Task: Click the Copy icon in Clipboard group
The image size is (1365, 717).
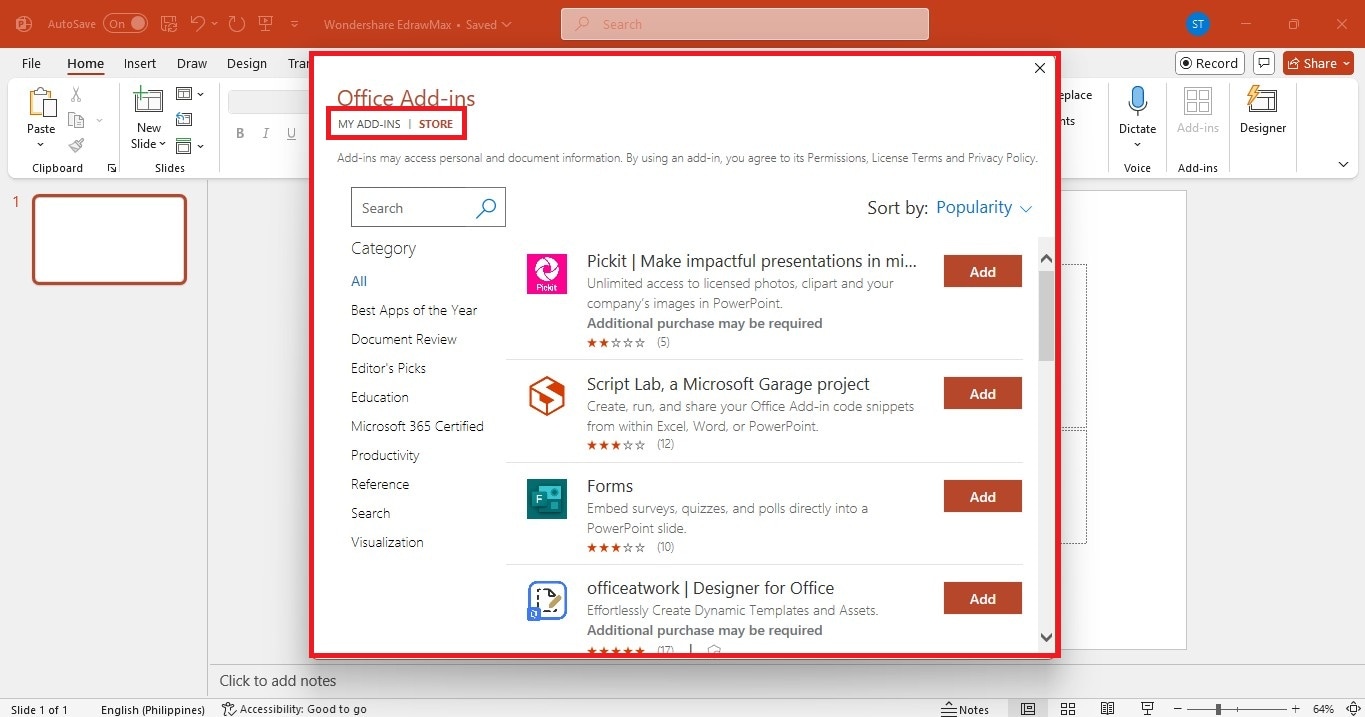Action: pos(76,120)
